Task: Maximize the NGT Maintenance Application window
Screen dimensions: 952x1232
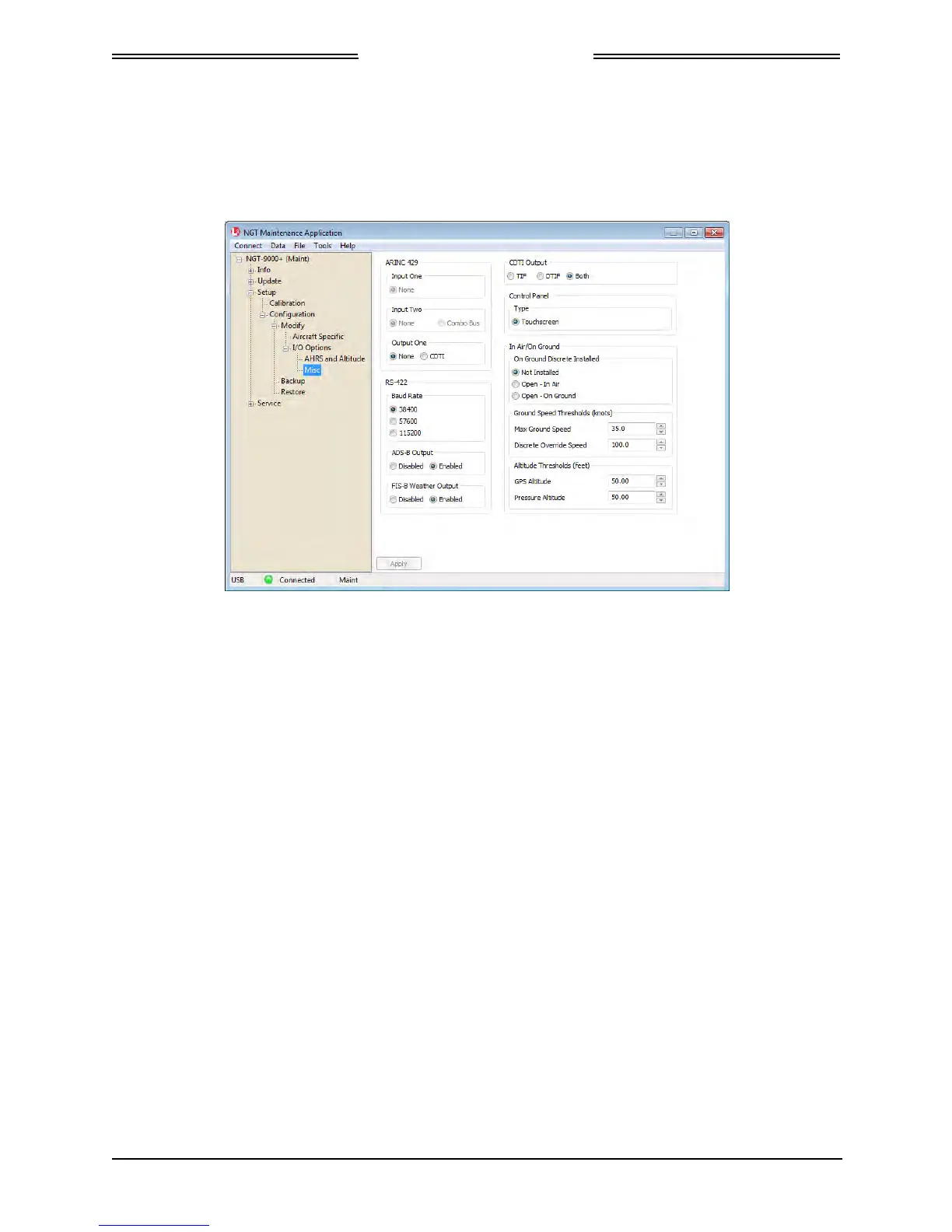Action: click(x=694, y=233)
